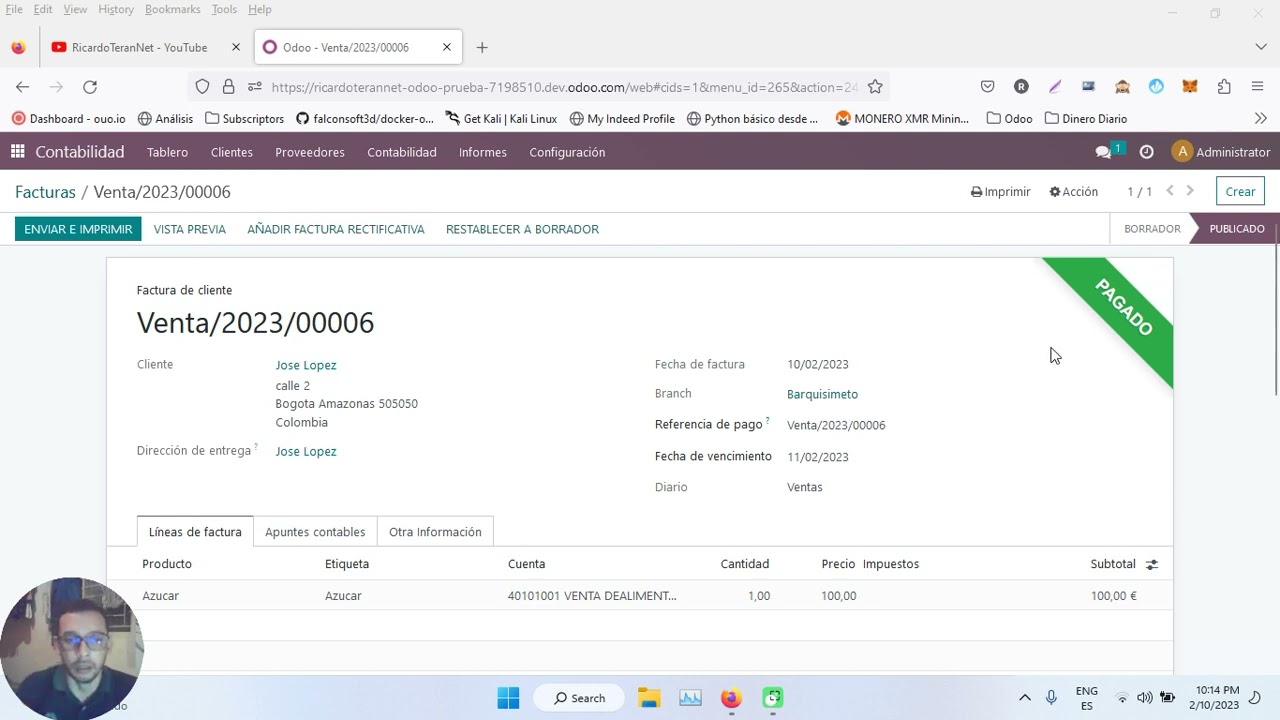List all tabs dropdown arrow
Image resolution: width=1280 pixels, height=720 pixels.
pos(1260,47)
